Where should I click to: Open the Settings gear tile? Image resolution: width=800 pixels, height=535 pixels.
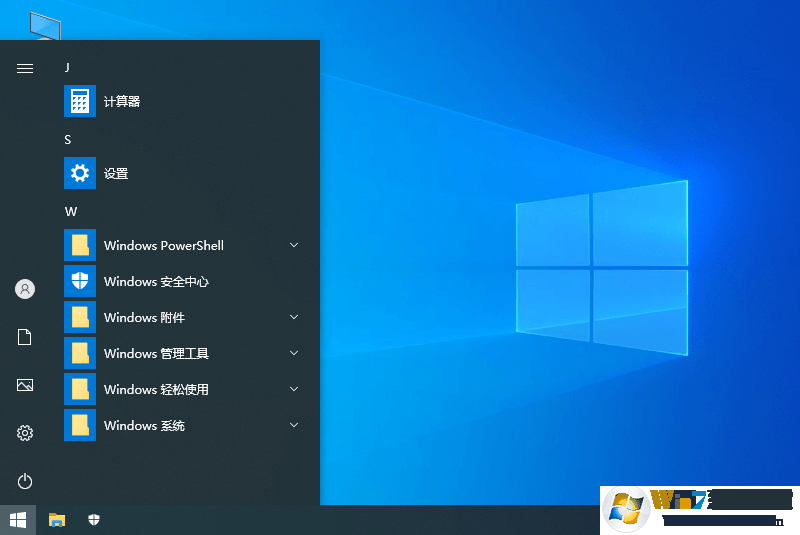pyautogui.click(x=80, y=173)
